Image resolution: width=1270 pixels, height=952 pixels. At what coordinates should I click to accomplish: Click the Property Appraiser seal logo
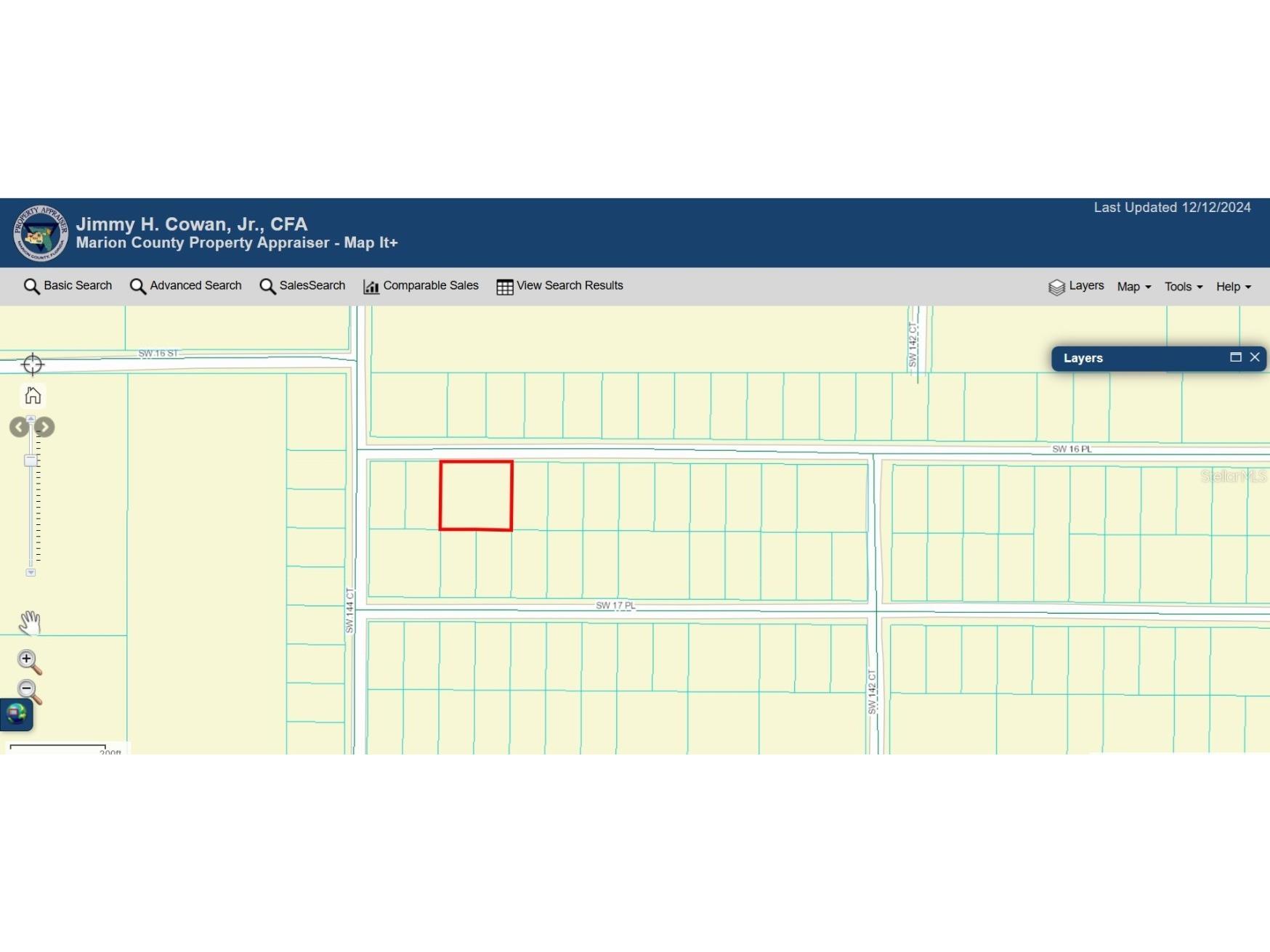coord(41,233)
